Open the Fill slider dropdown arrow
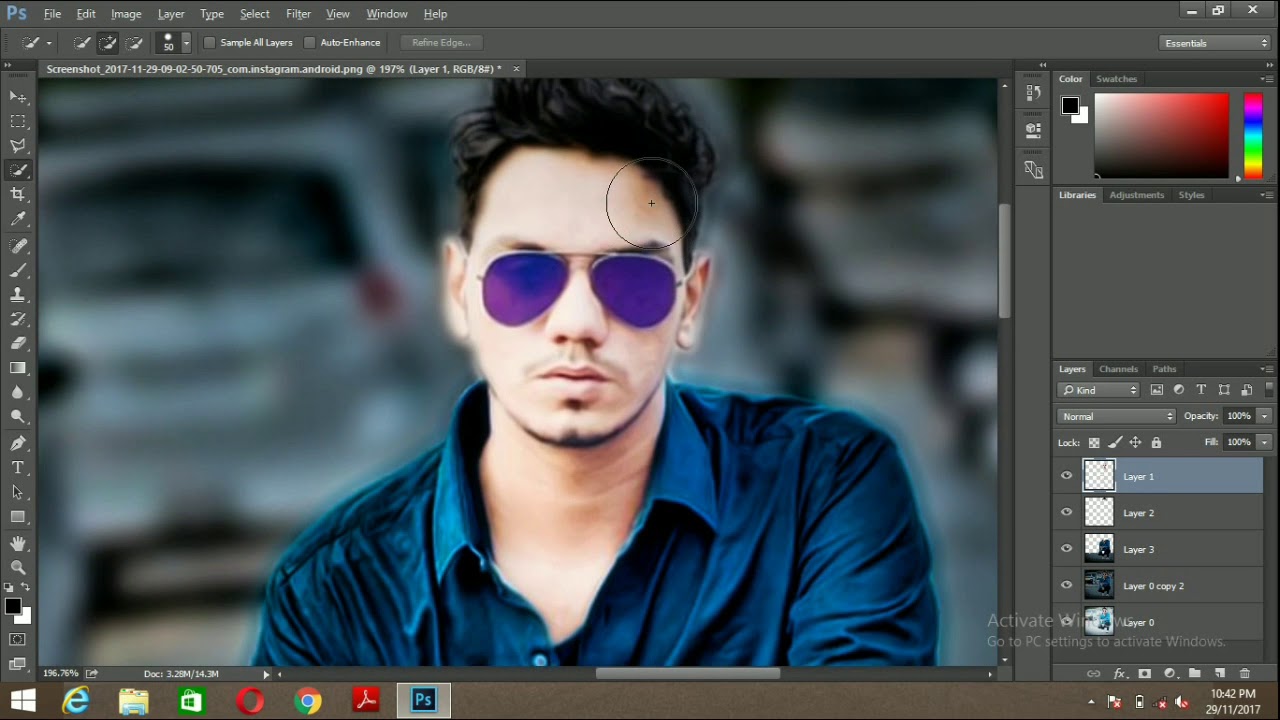This screenshot has width=1280, height=720. (x=1264, y=442)
